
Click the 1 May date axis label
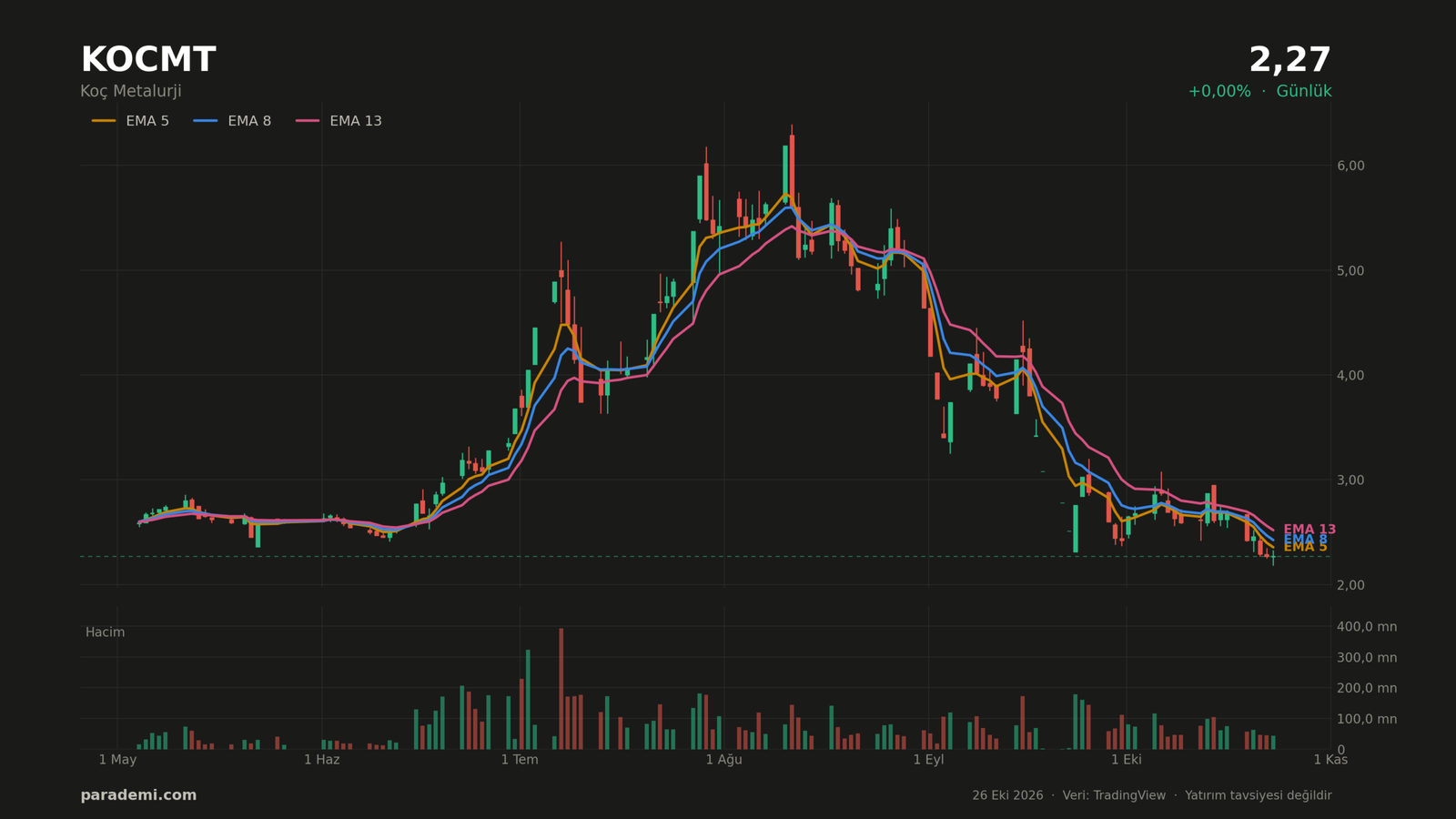117,760
